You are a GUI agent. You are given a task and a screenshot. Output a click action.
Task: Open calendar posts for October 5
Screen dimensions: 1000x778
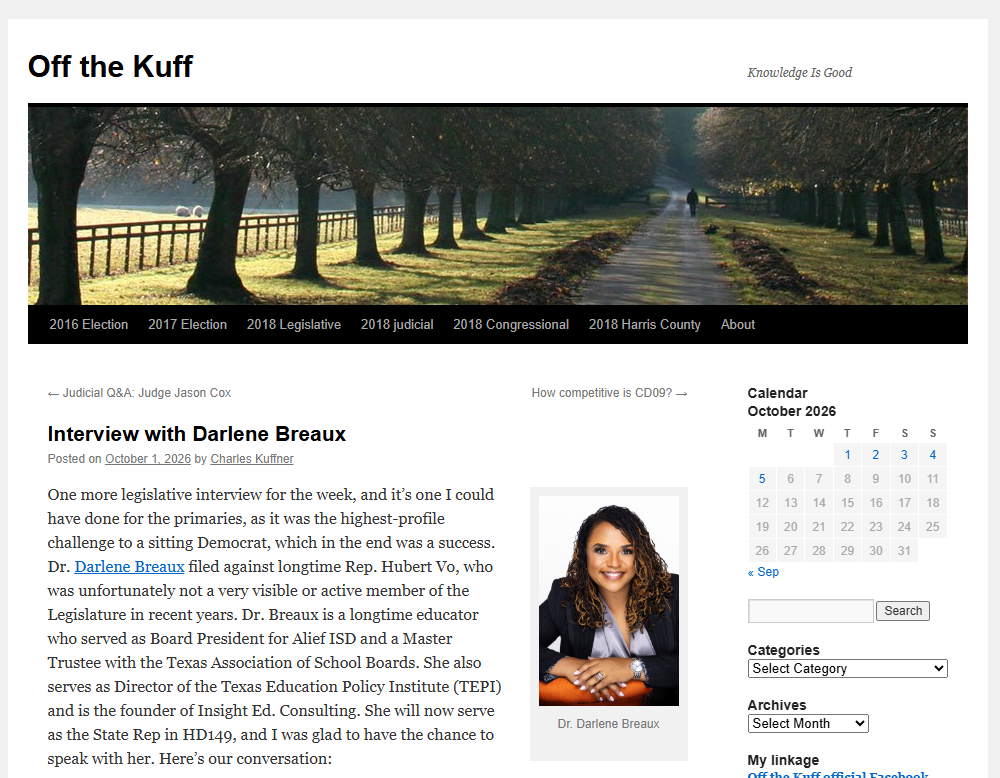[x=762, y=479]
